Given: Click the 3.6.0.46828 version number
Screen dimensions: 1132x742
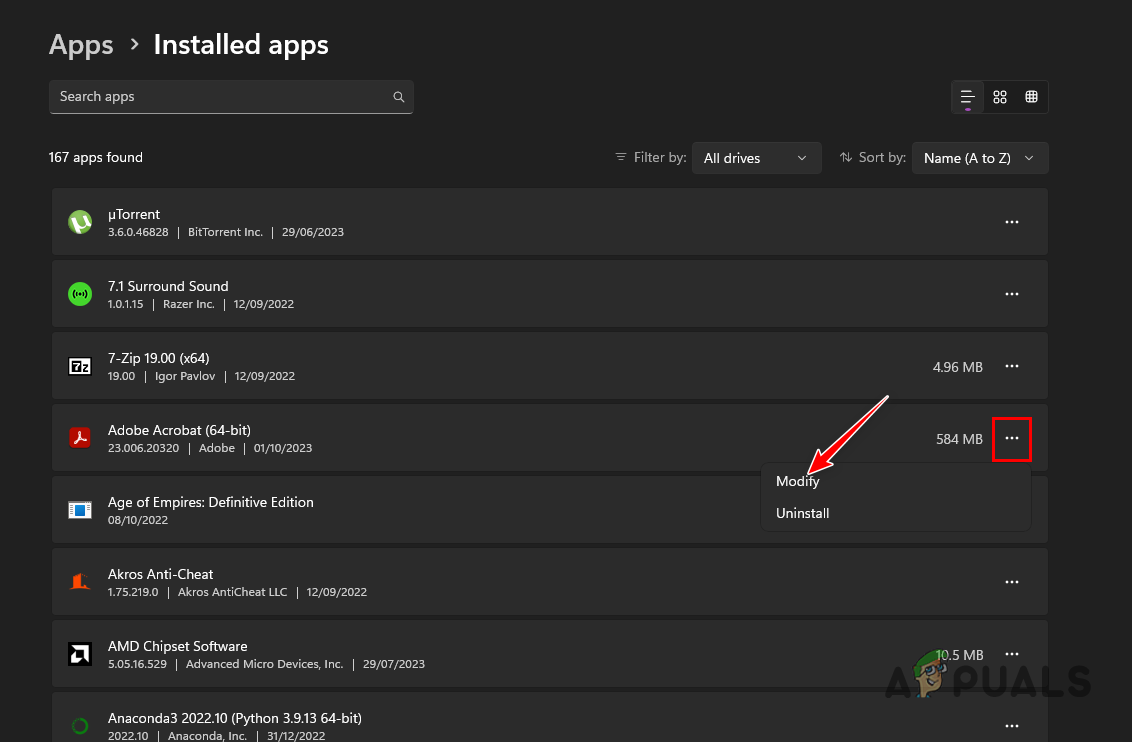Looking at the screenshot, I should [138, 232].
